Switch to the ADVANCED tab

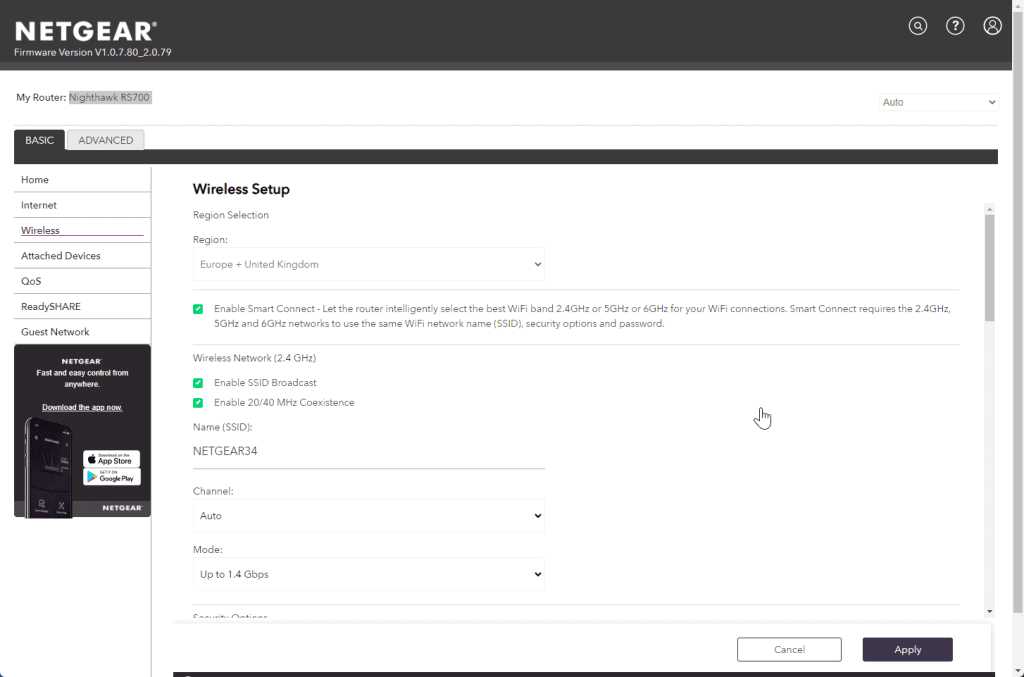click(106, 140)
